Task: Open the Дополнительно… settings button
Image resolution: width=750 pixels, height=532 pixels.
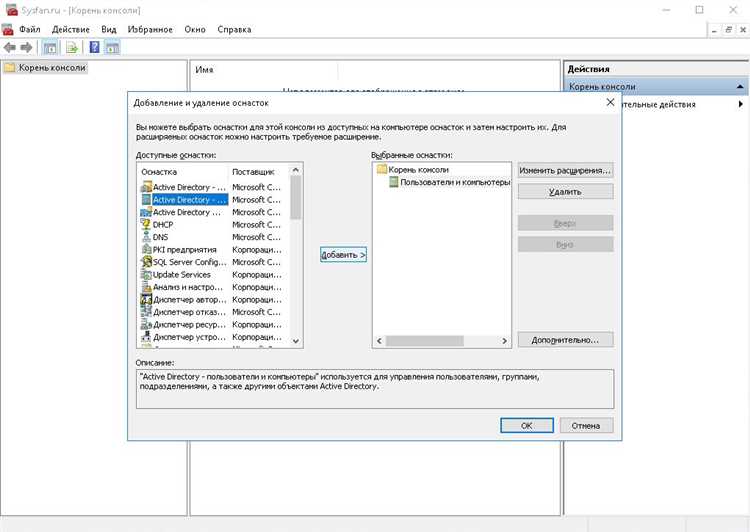Action: tap(565, 340)
